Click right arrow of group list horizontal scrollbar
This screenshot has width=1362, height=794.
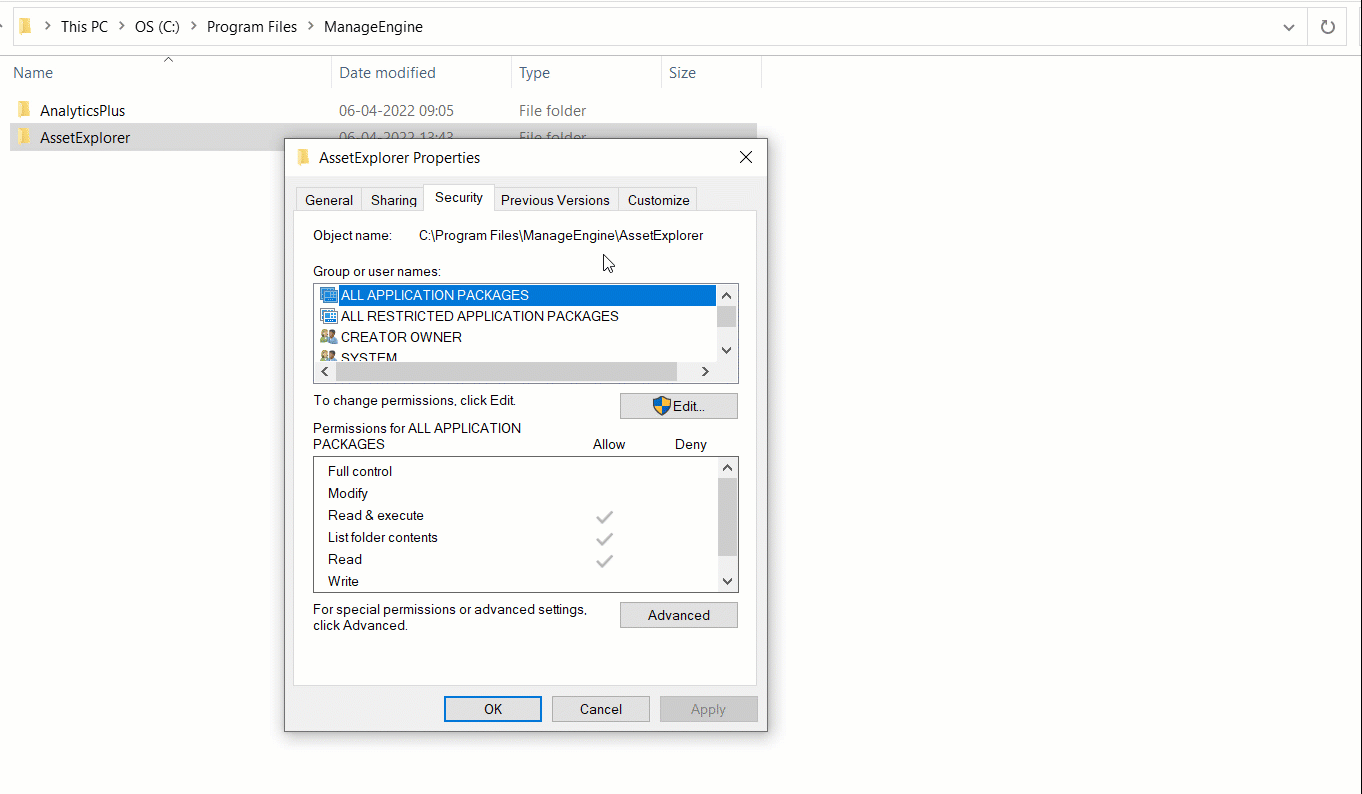(705, 371)
